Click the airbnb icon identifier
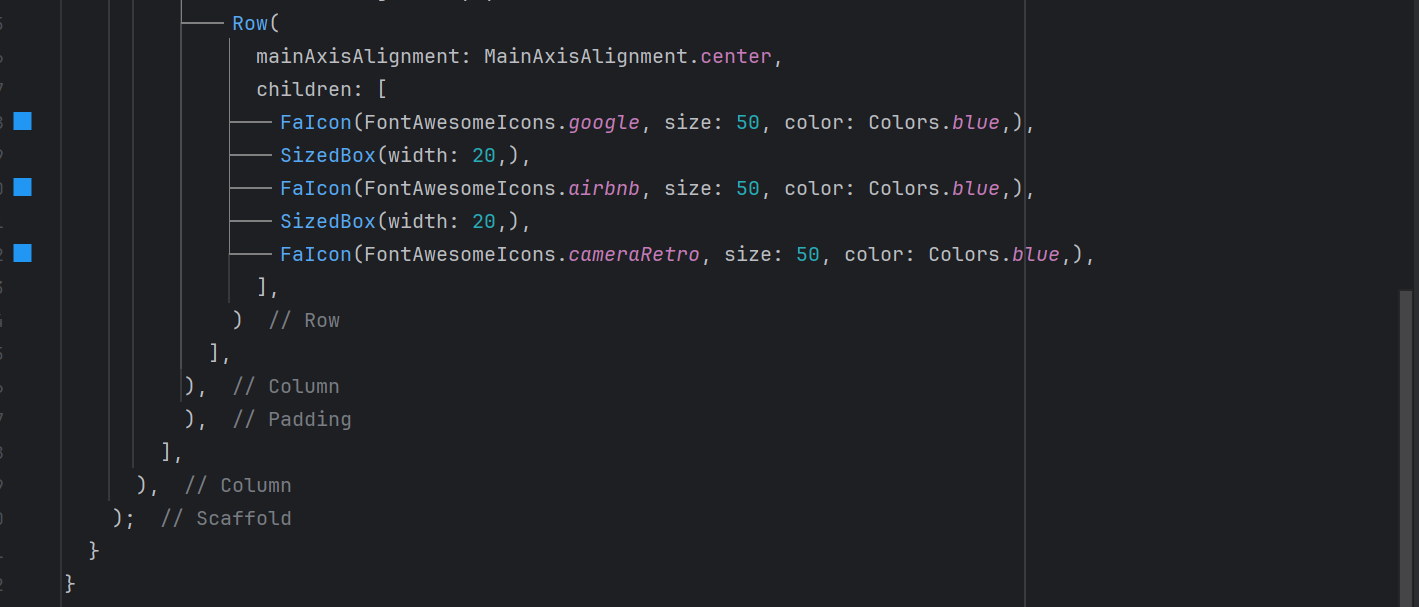This screenshot has width=1419, height=607. [604, 189]
